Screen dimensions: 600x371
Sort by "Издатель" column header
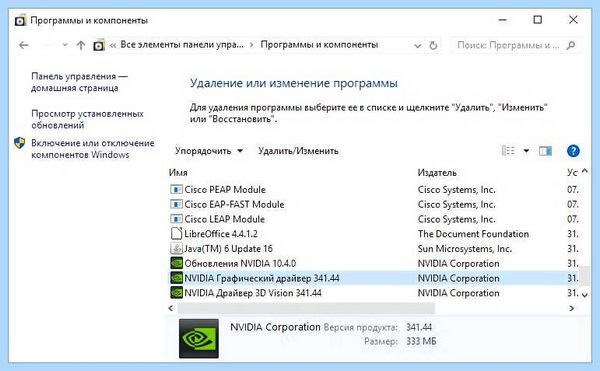(x=437, y=173)
